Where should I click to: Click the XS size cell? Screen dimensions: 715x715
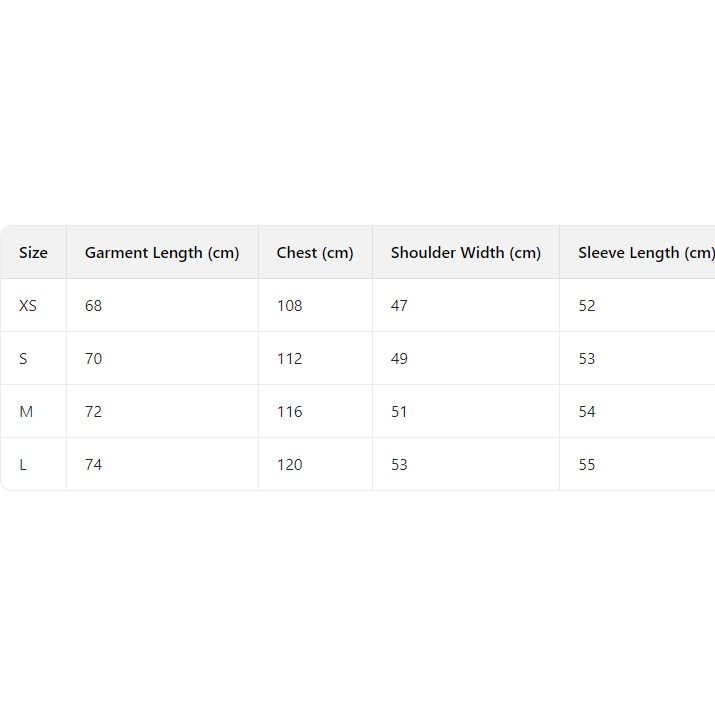pos(28,306)
